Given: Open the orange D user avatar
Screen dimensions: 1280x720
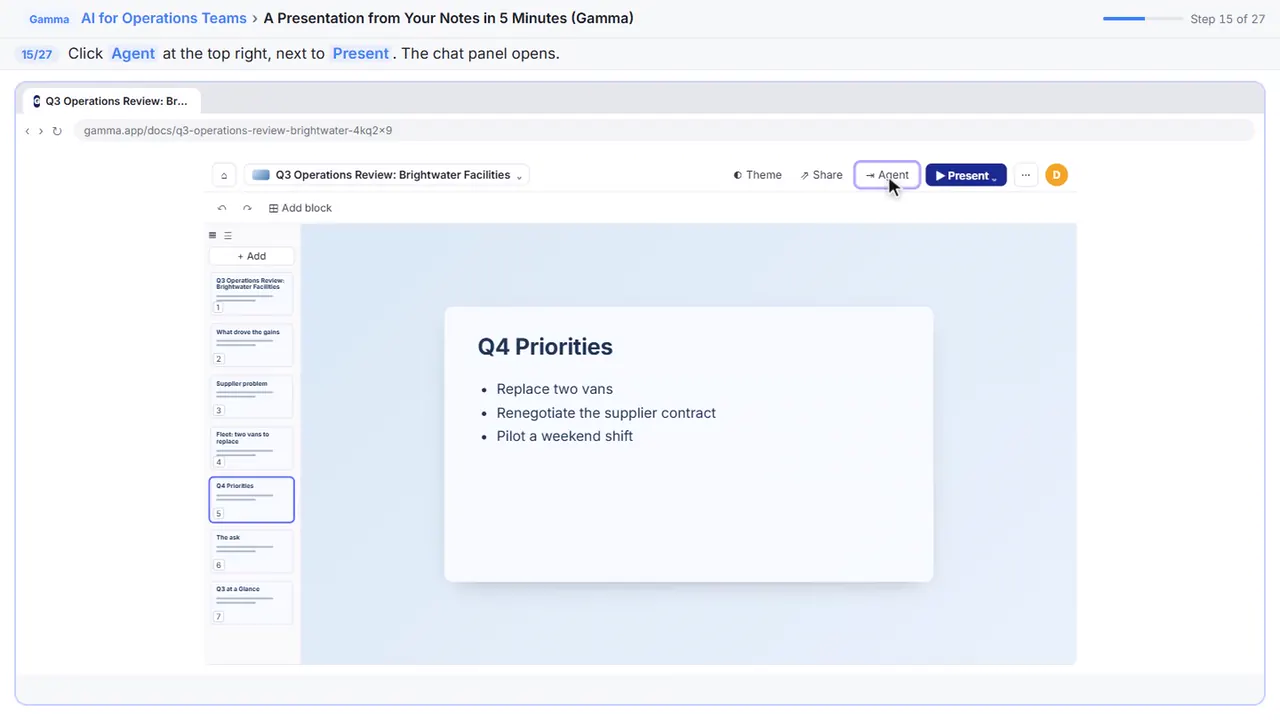Looking at the screenshot, I should click(1056, 175).
